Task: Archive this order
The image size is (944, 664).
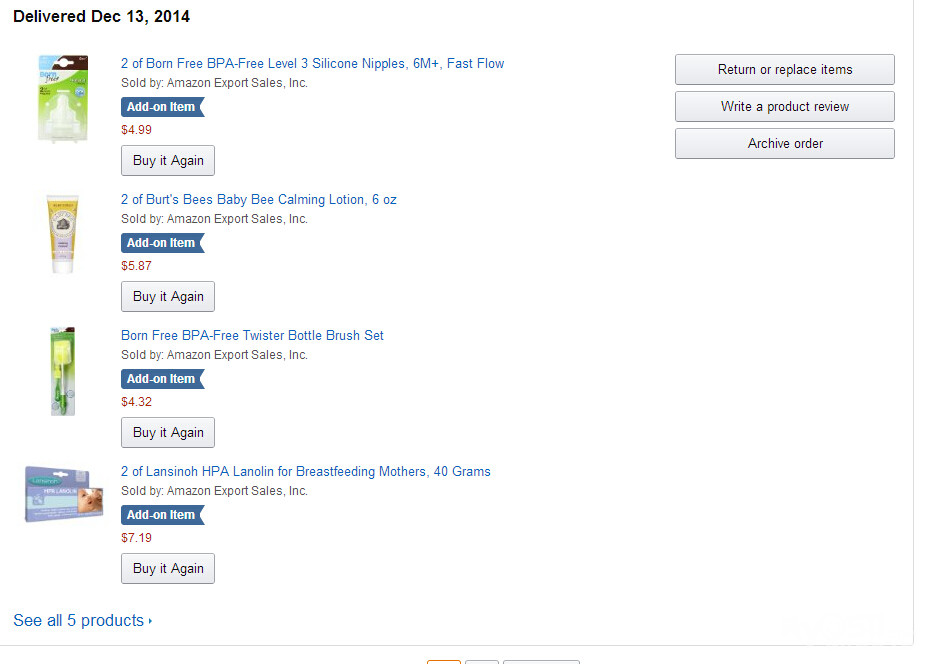Action: tap(784, 144)
